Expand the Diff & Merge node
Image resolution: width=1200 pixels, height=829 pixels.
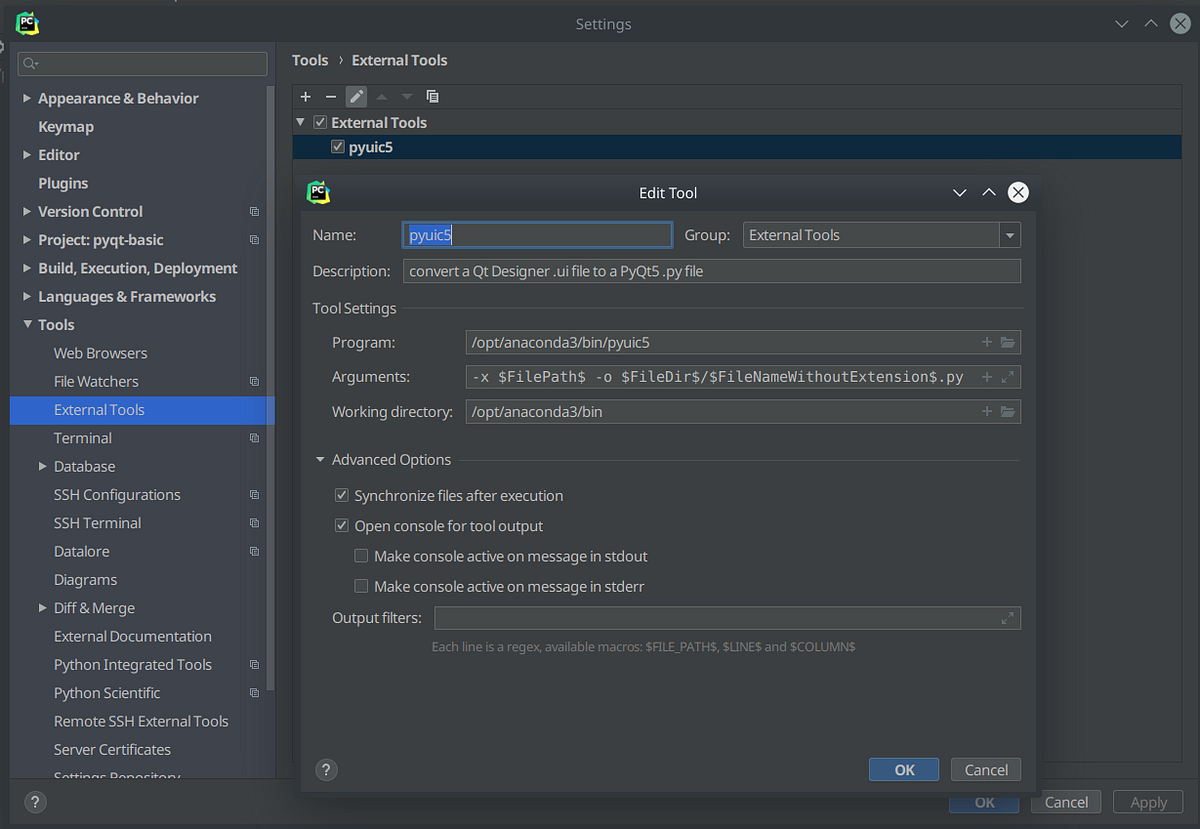point(43,608)
